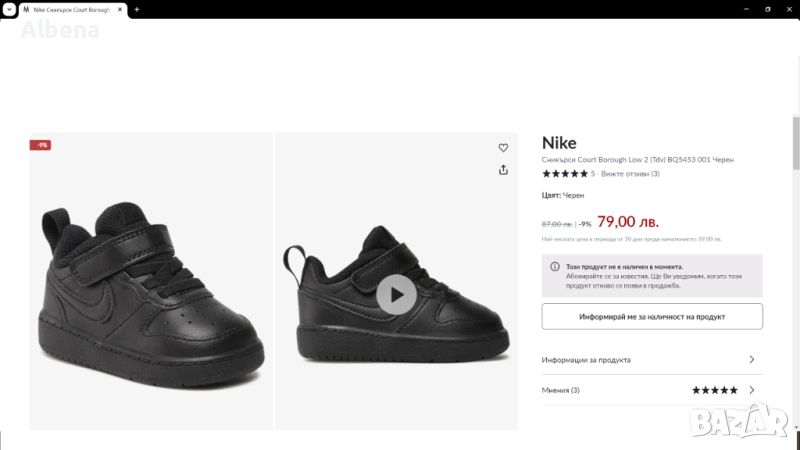Expand the Информации за продукта section

coord(652,360)
